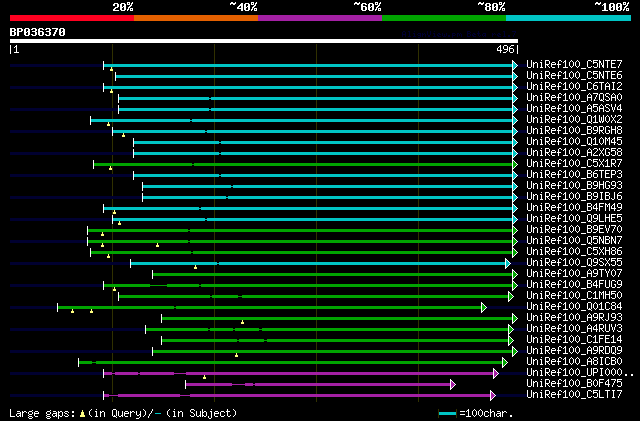Screen dimensions: 640x421
Task: Select the UniRef100_A8ICB0 label
Action: click(x=574, y=362)
